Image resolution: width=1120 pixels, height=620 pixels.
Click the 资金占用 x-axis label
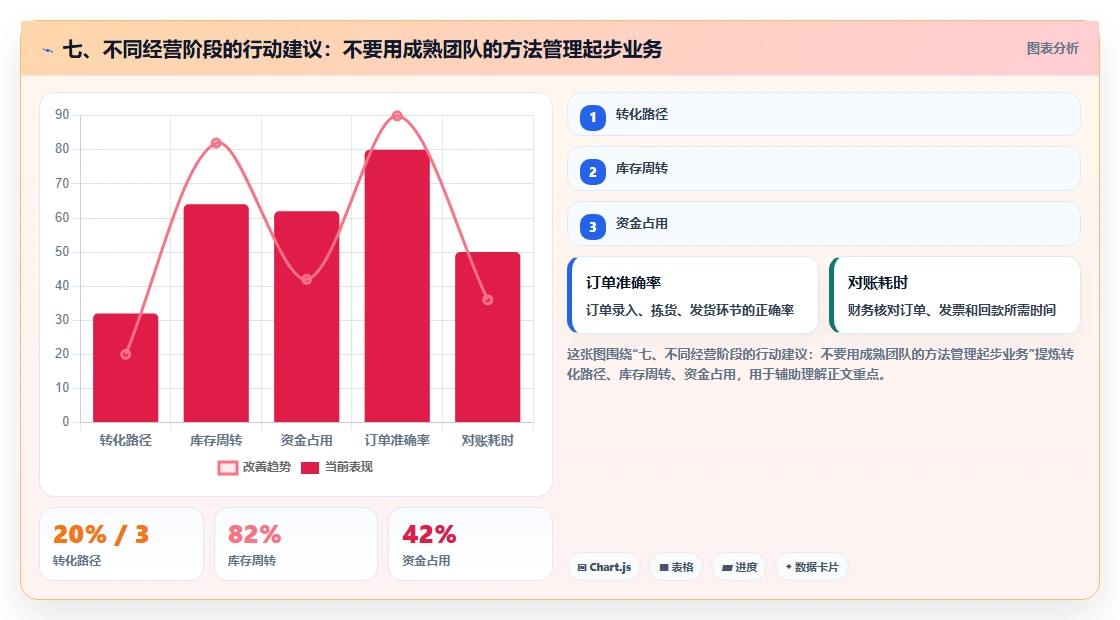(x=306, y=441)
